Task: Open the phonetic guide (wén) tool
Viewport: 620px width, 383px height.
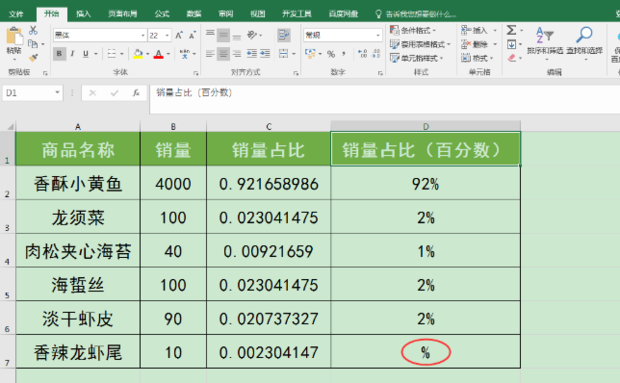Action: click(185, 54)
